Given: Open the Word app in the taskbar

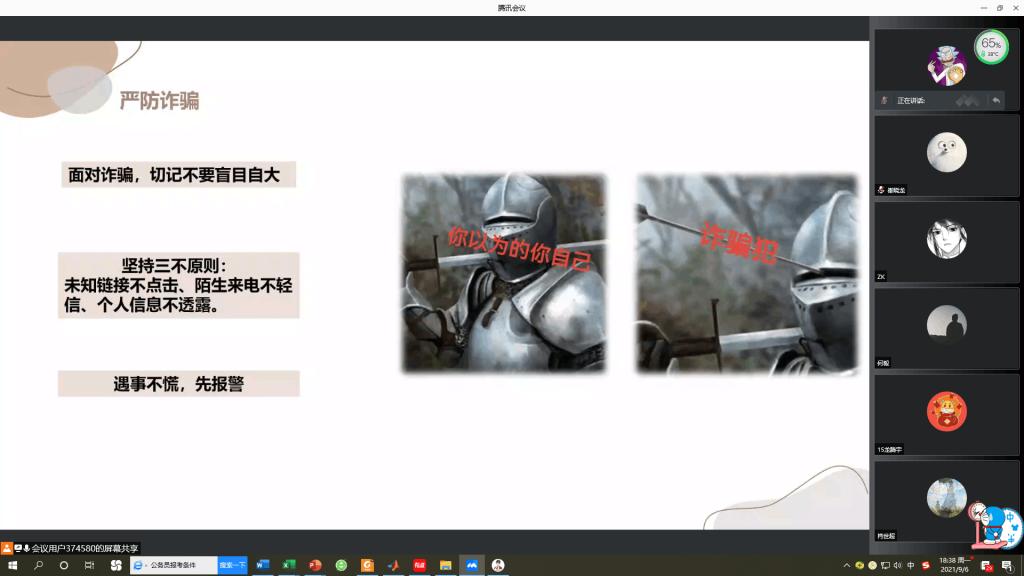Looking at the screenshot, I should [x=263, y=565].
